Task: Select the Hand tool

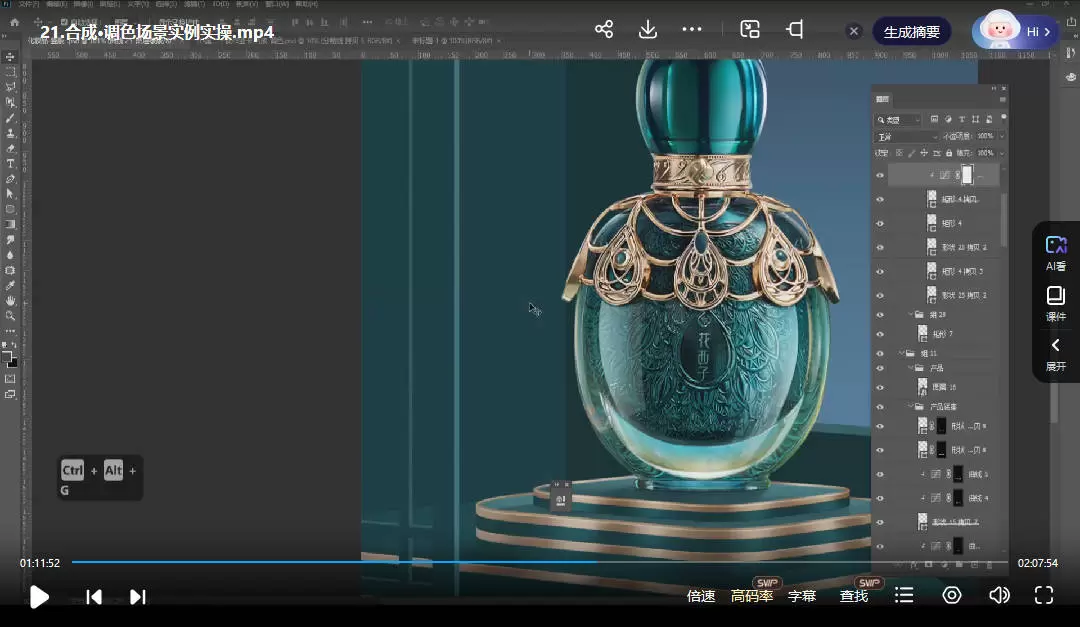Action: coord(10,300)
